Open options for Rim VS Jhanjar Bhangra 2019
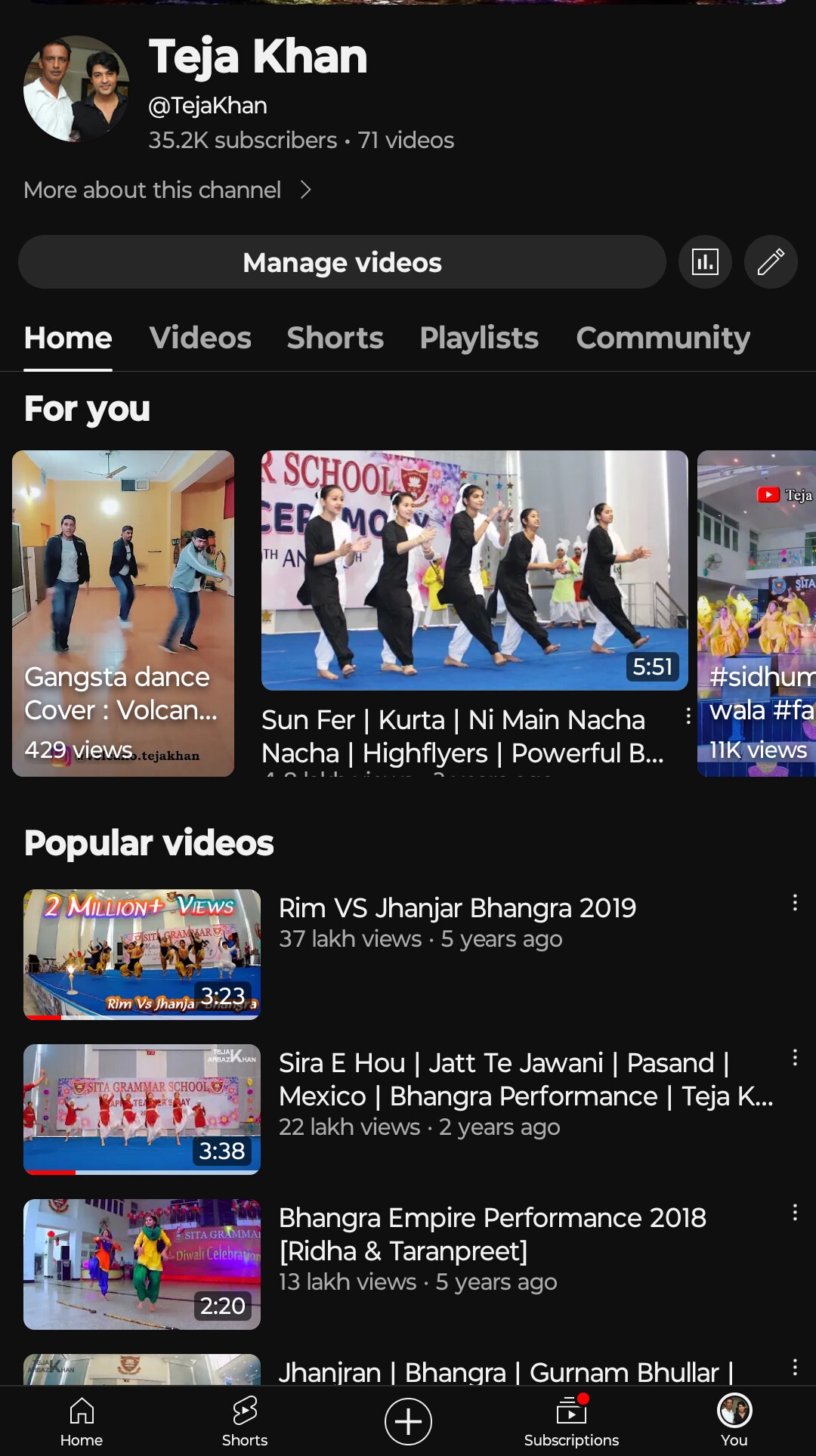This screenshot has width=816, height=1456. 795,903
